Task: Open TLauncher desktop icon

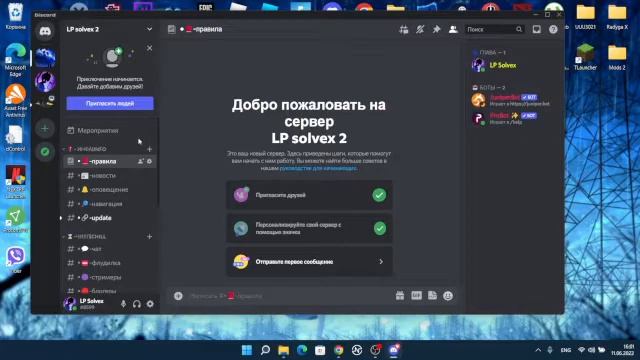Action: click(585, 56)
